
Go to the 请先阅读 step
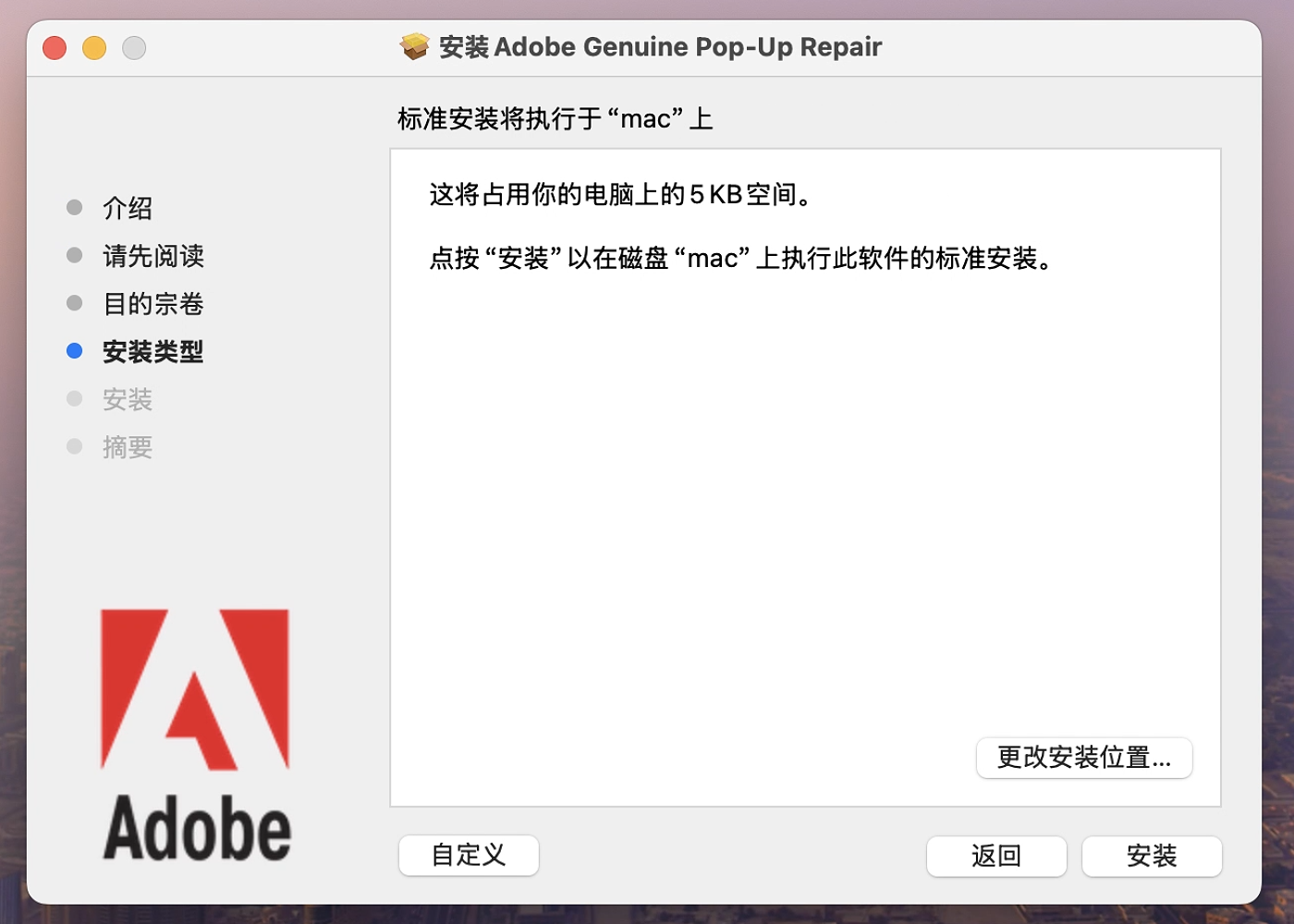153,256
